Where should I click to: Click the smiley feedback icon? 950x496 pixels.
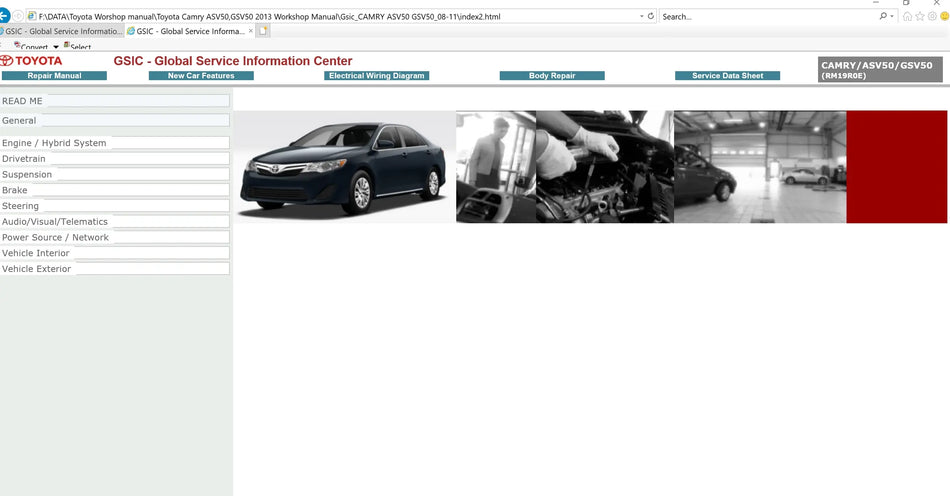943,16
